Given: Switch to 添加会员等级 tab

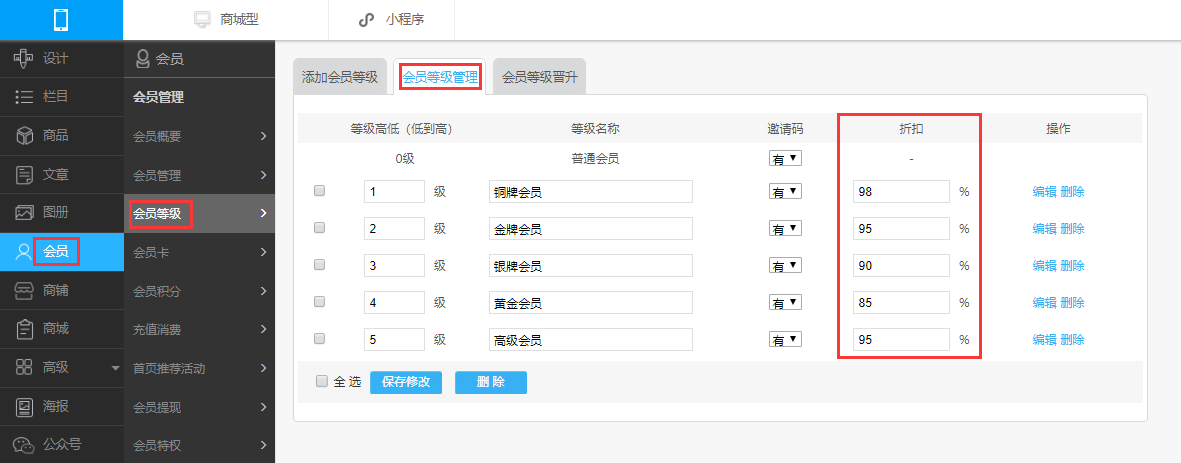Looking at the screenshot, I should tap(340, 77).
